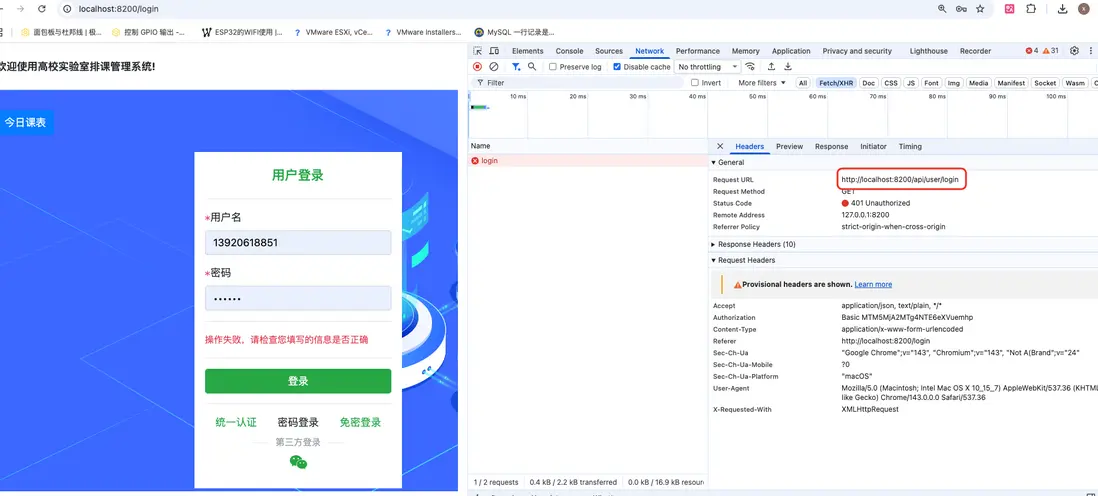The height and width of the screenshot is (496, 1098).
Task: Open the Lighthouse panel
Action: coord(929,51)
